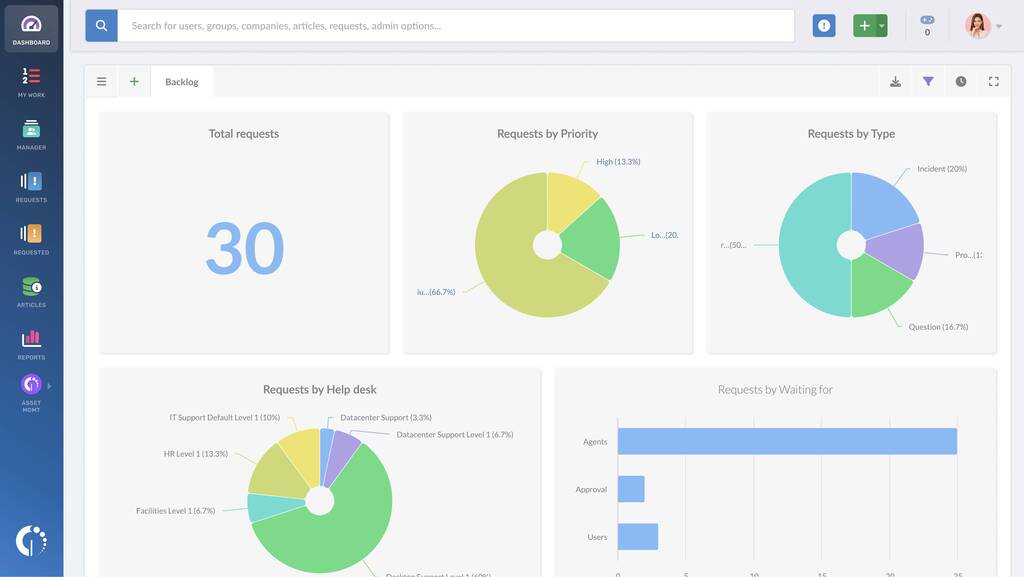Viewport: 1024px width, 577px height.
Task: Open the Manager section
Action: pyautogui.click(x=31, y=134)
